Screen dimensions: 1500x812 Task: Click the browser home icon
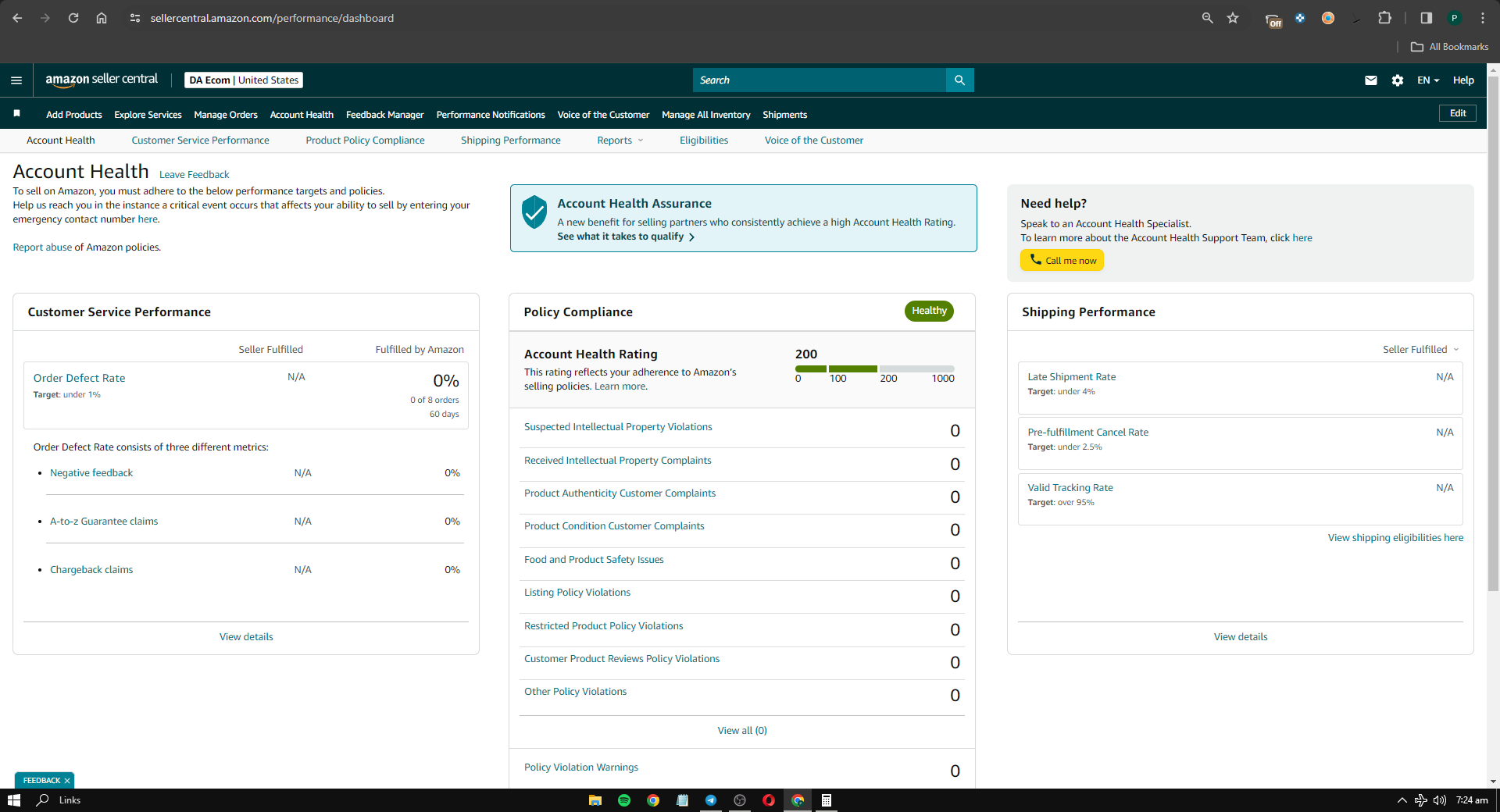coord(102,18)
